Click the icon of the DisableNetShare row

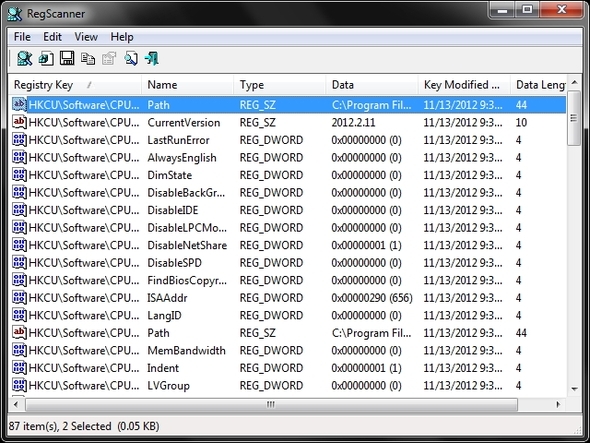(19, 245)
